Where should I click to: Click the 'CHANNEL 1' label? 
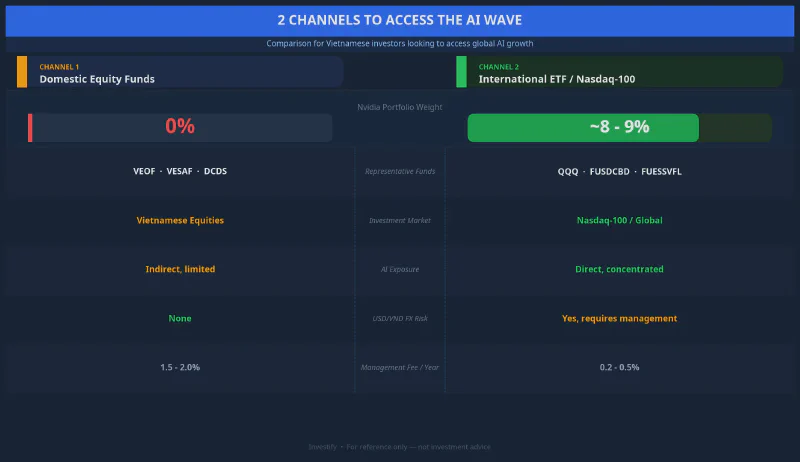click(x=59, y=67)
